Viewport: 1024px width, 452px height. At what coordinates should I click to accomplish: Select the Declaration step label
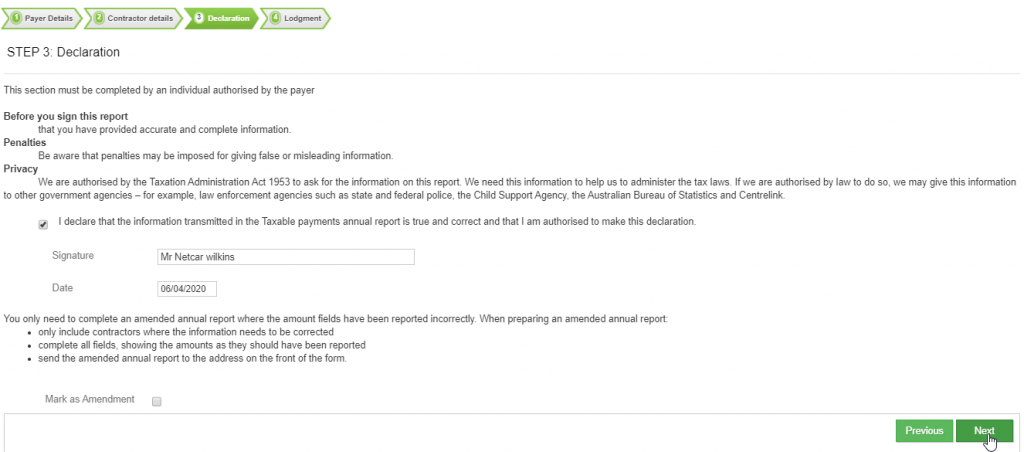tap(230, 18)
